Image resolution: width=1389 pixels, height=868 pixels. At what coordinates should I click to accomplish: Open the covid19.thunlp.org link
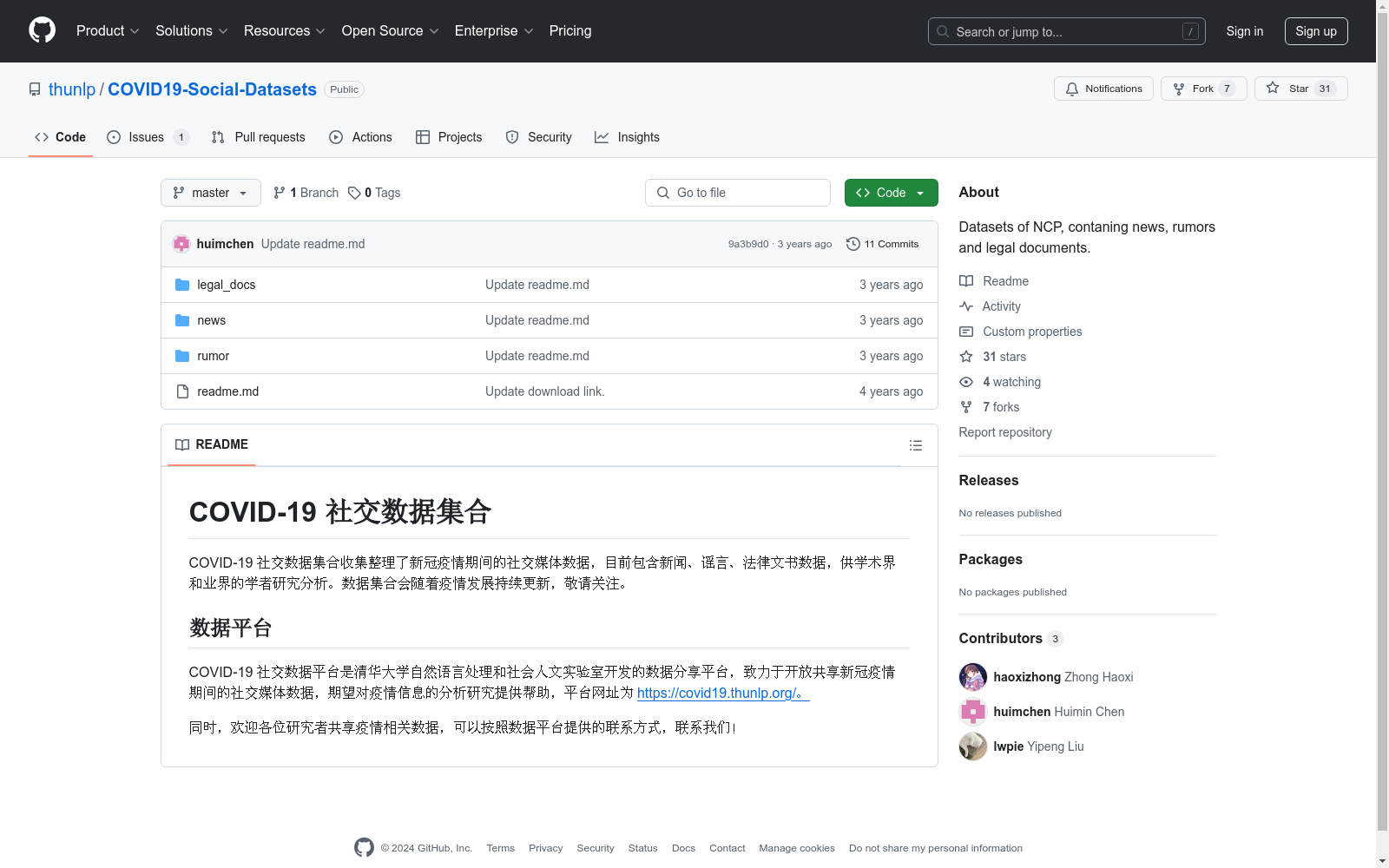click(x=723, y=693)
